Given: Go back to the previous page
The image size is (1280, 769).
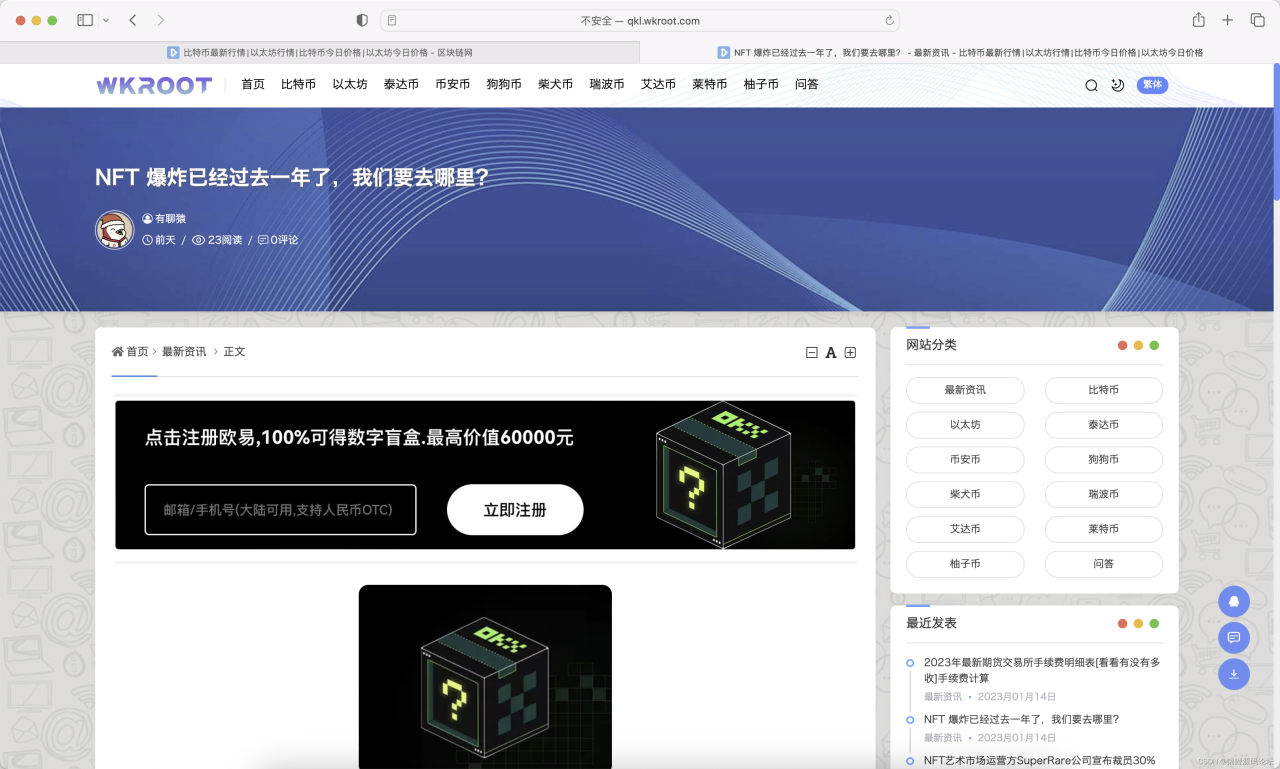Looking at the screenshot, I should click(x=133, y=20).
